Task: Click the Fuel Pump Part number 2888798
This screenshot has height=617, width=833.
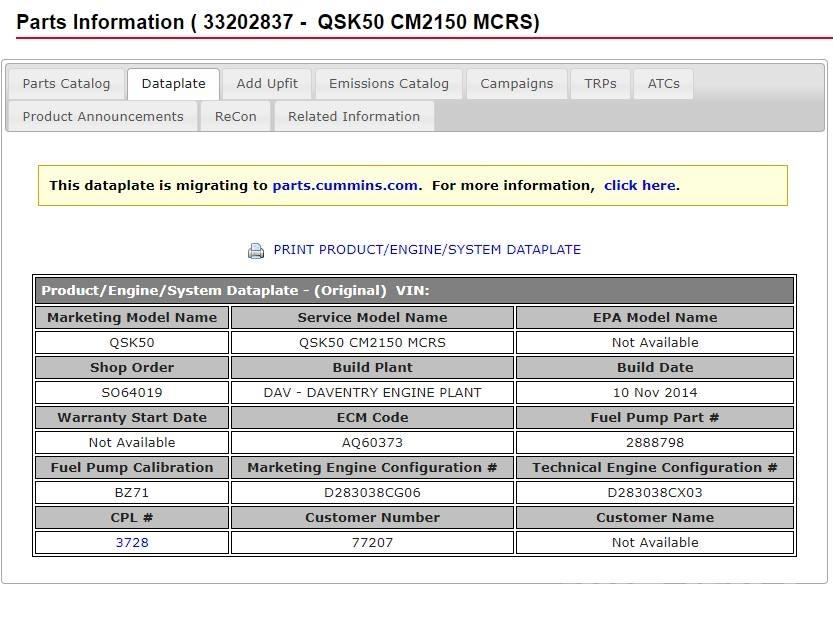Action: [654, 443]
